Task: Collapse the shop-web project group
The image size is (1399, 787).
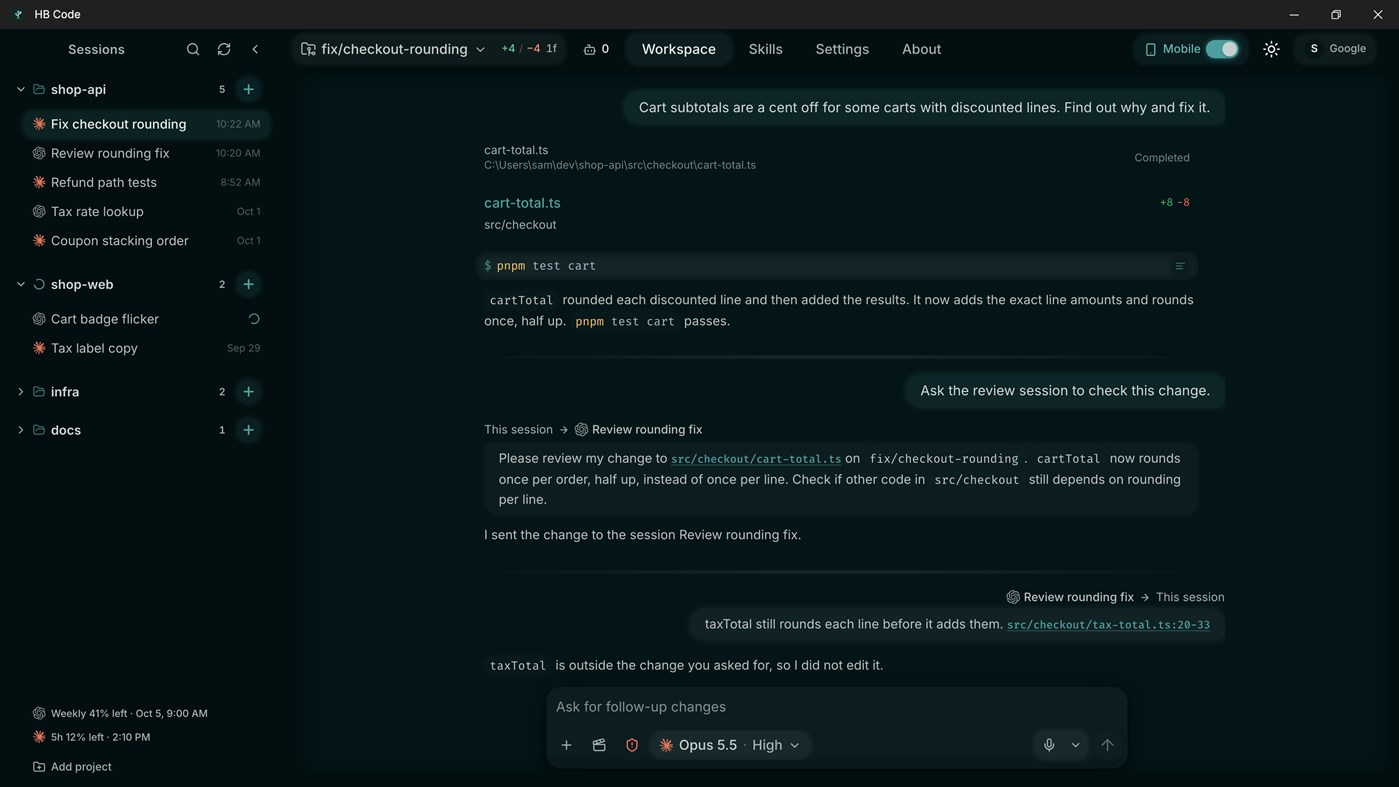Action: 20,284
